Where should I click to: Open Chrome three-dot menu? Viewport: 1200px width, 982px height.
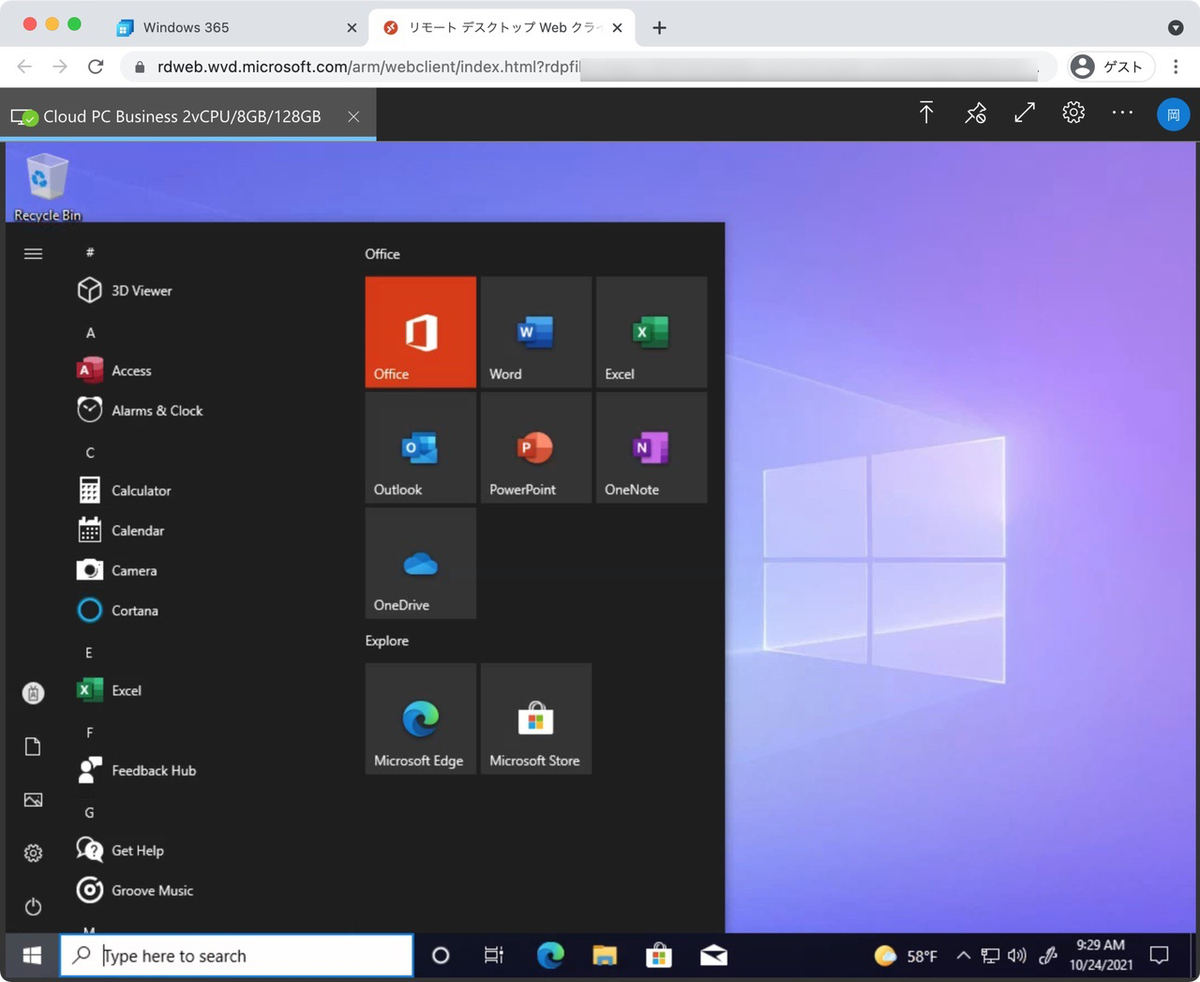click(x=1176, y=67)
